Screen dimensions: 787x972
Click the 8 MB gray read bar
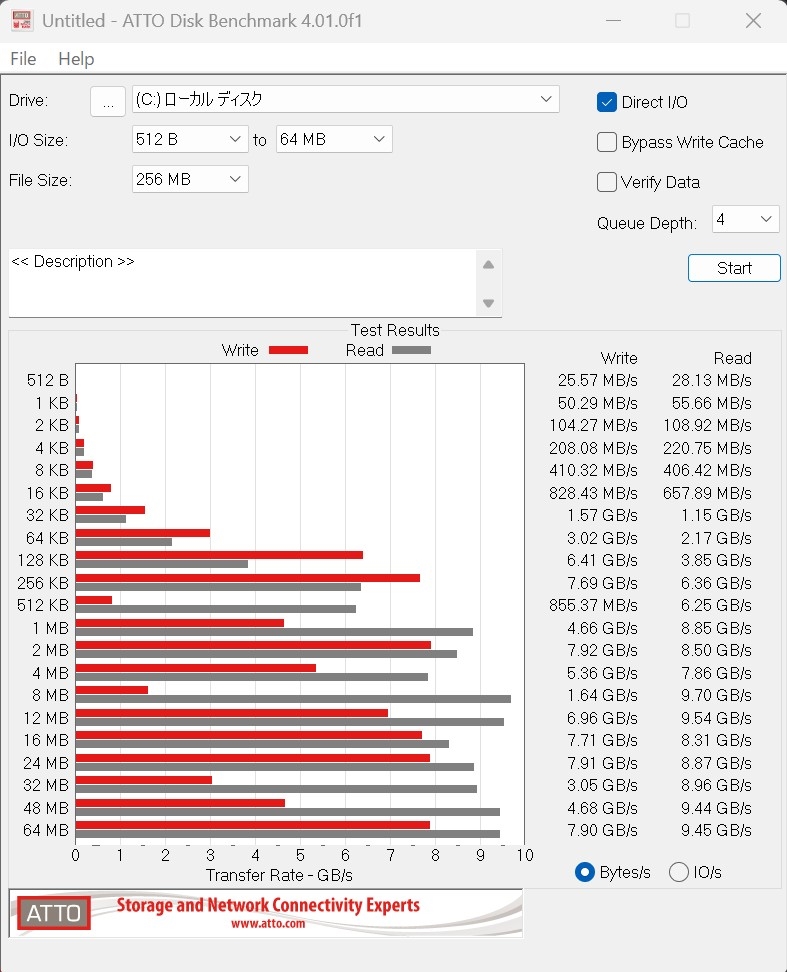293,699
